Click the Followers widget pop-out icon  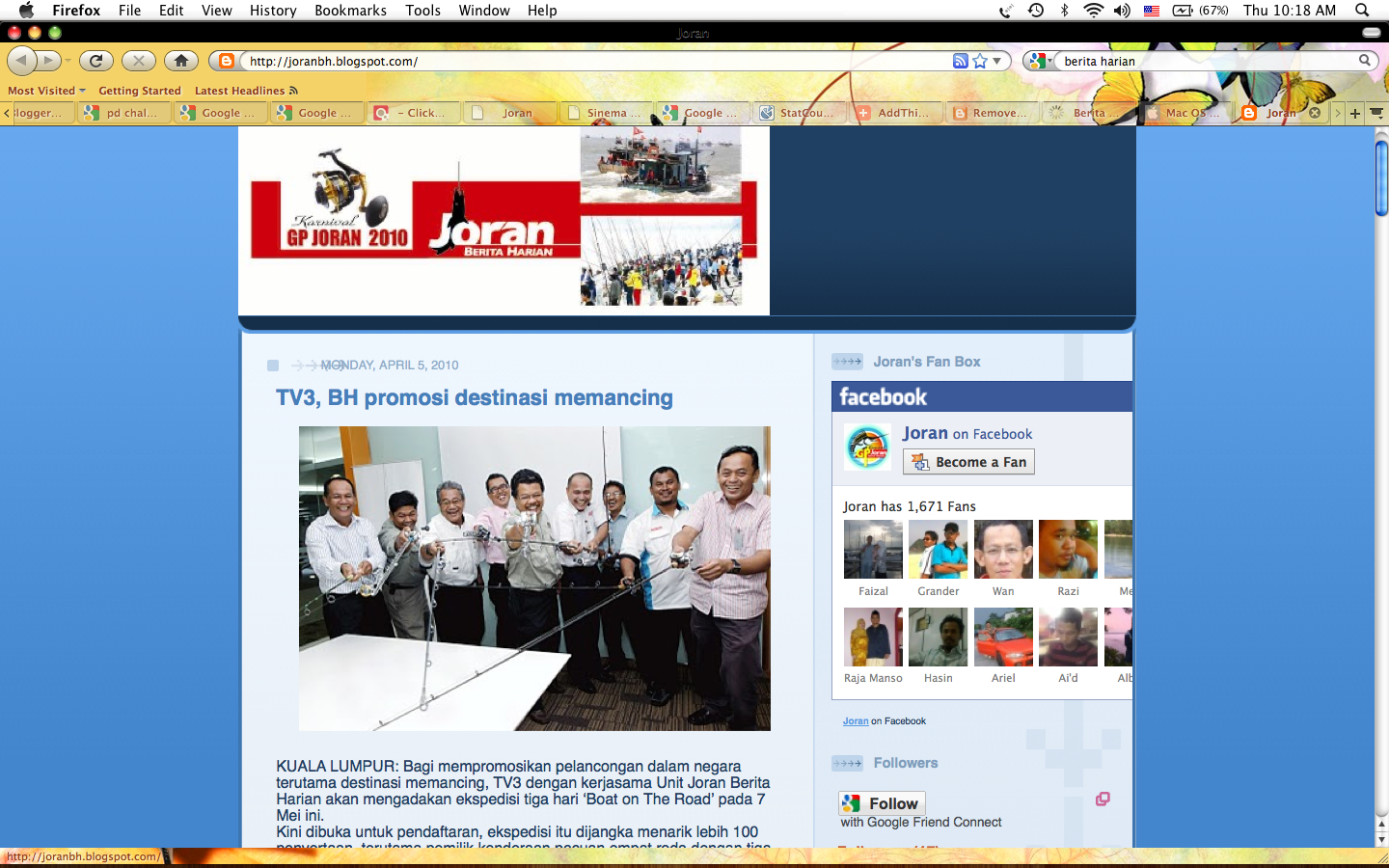pos(1103,799)
